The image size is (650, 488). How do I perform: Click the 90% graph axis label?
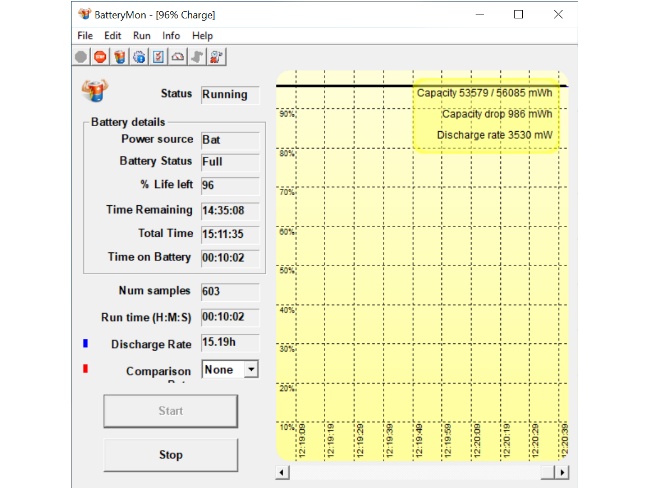pos(286,114)
